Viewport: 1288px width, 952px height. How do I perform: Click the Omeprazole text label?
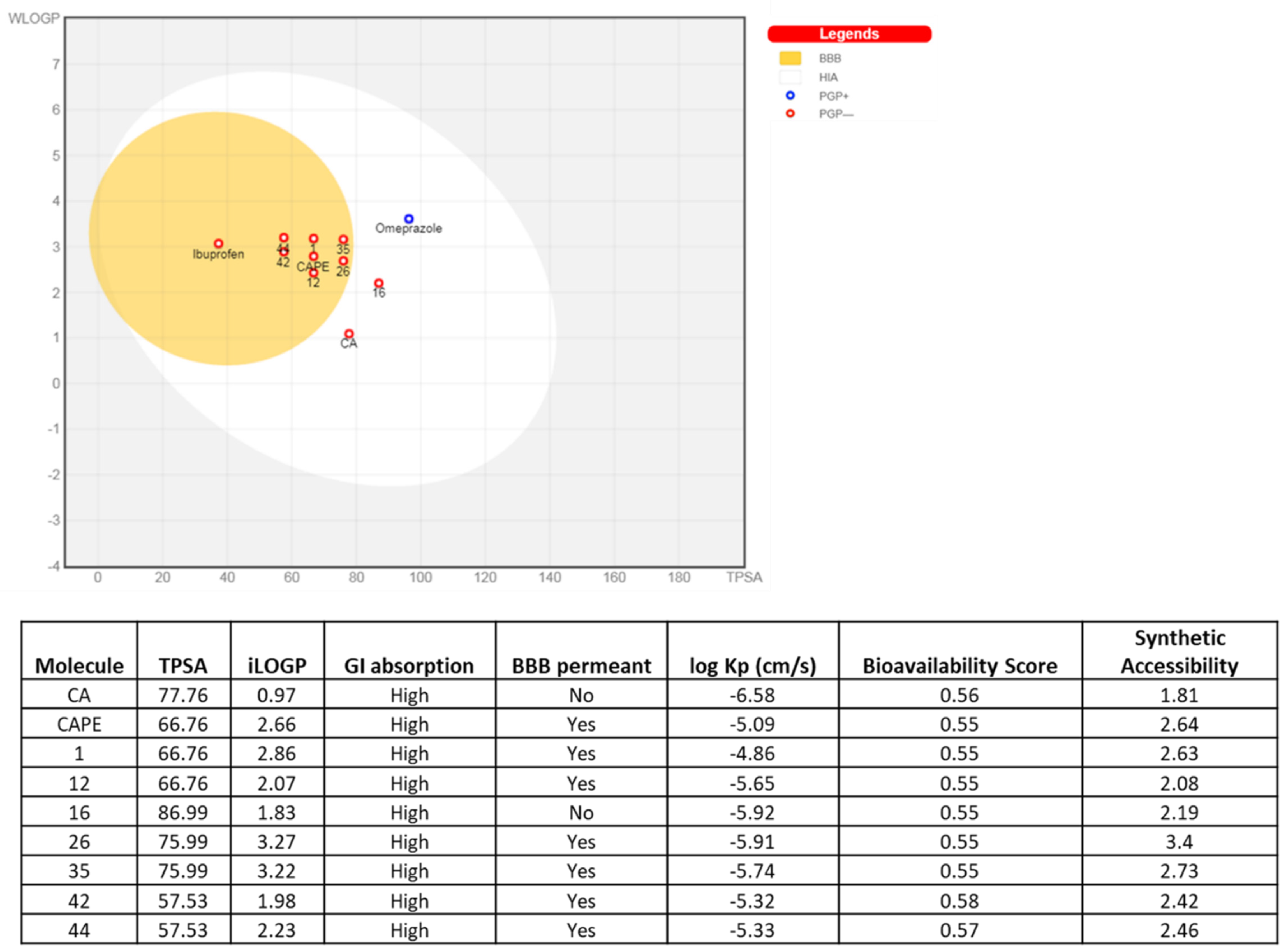(x=408, y=228)
